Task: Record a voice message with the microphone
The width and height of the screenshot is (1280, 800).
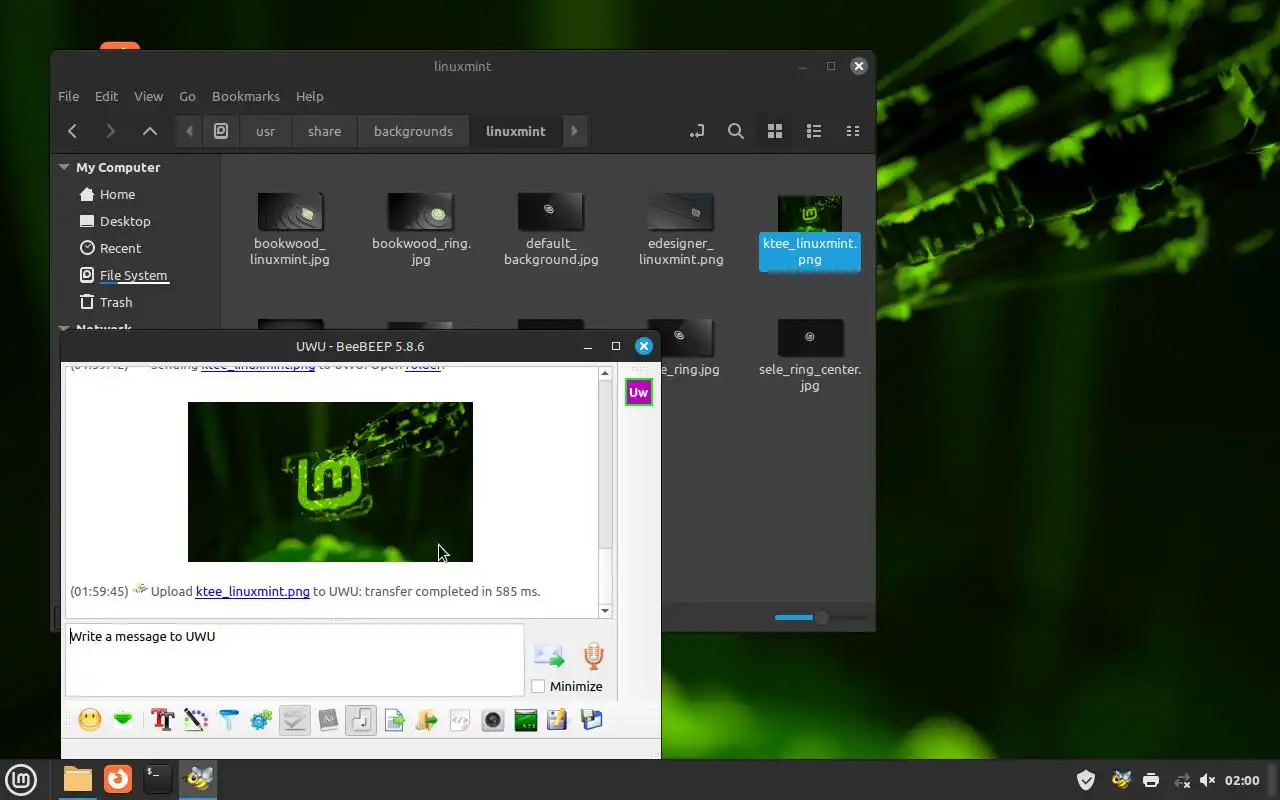Action: click(x=593, y=656)
